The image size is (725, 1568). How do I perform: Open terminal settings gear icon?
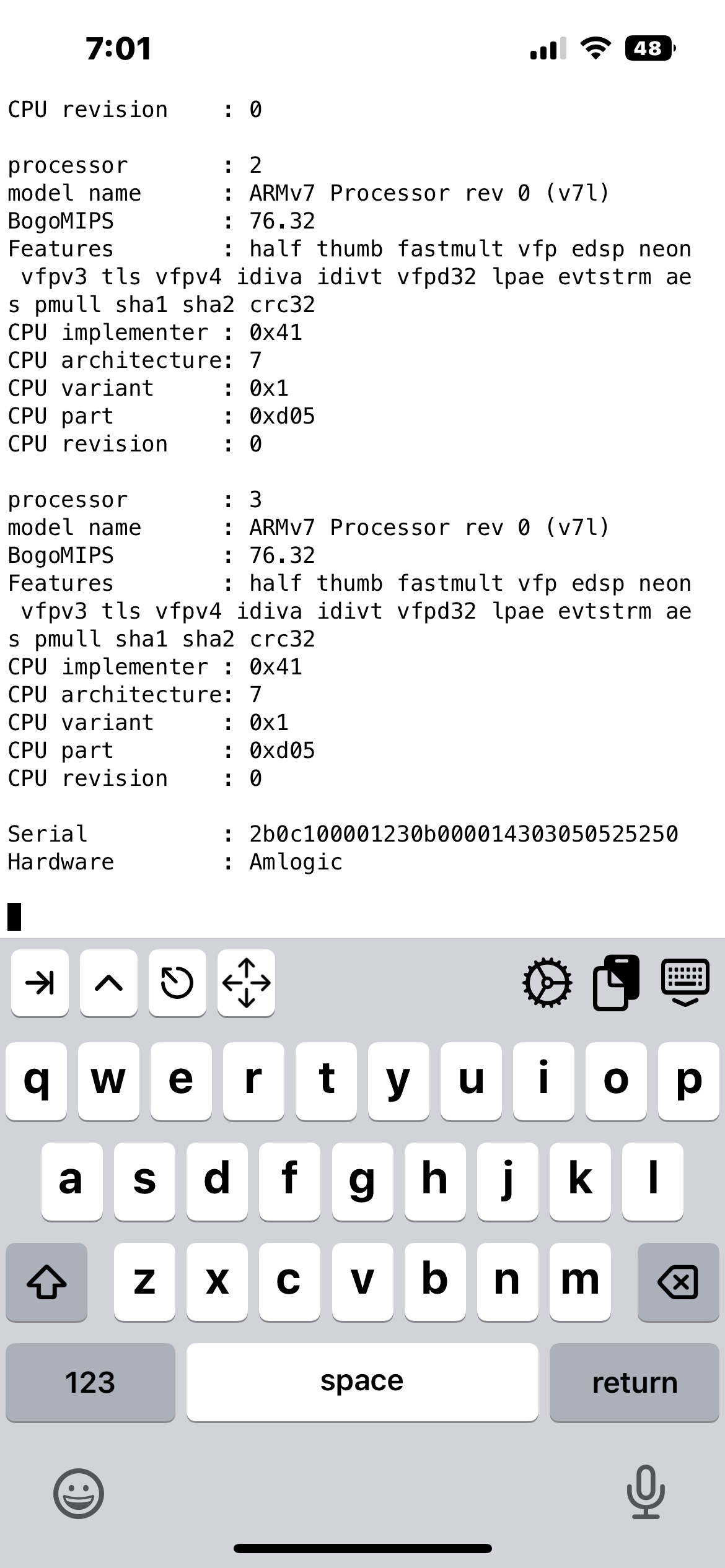(547, 983)
